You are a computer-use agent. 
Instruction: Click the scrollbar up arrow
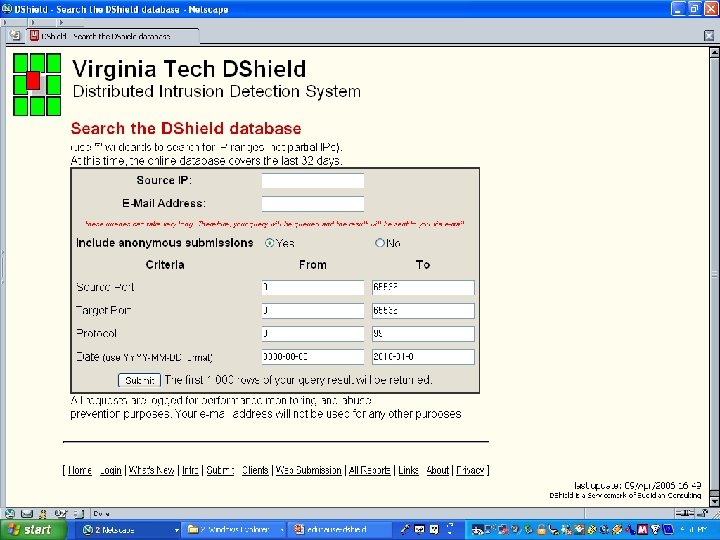714,52
